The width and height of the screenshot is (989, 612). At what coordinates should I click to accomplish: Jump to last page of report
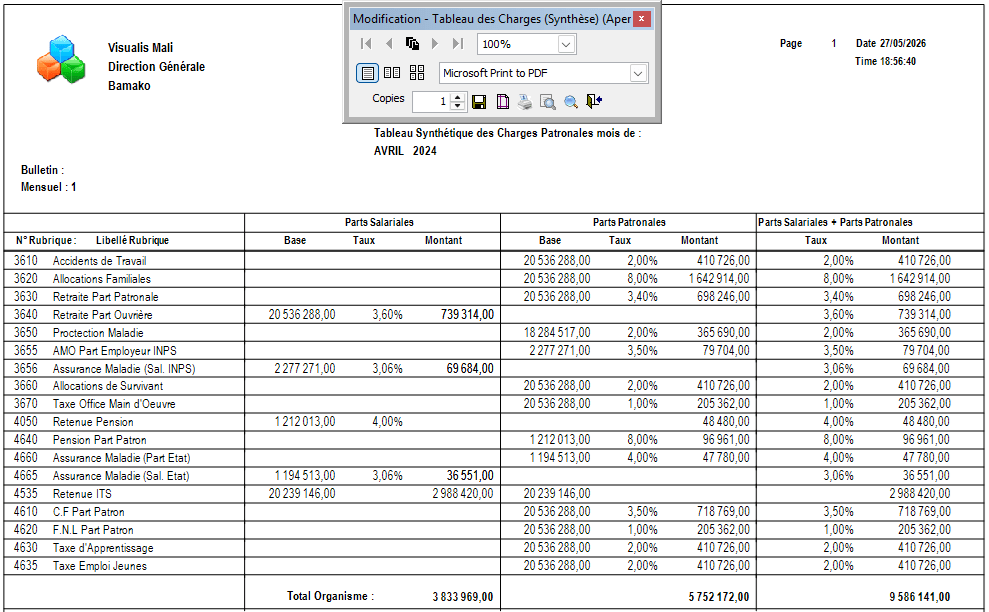pos(458,44)
